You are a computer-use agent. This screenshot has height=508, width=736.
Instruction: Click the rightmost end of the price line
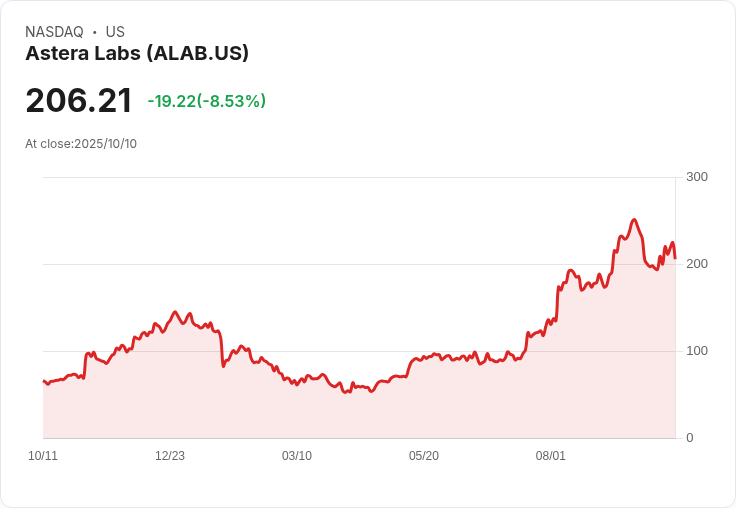pyautogui.click(x=675, y=258)
